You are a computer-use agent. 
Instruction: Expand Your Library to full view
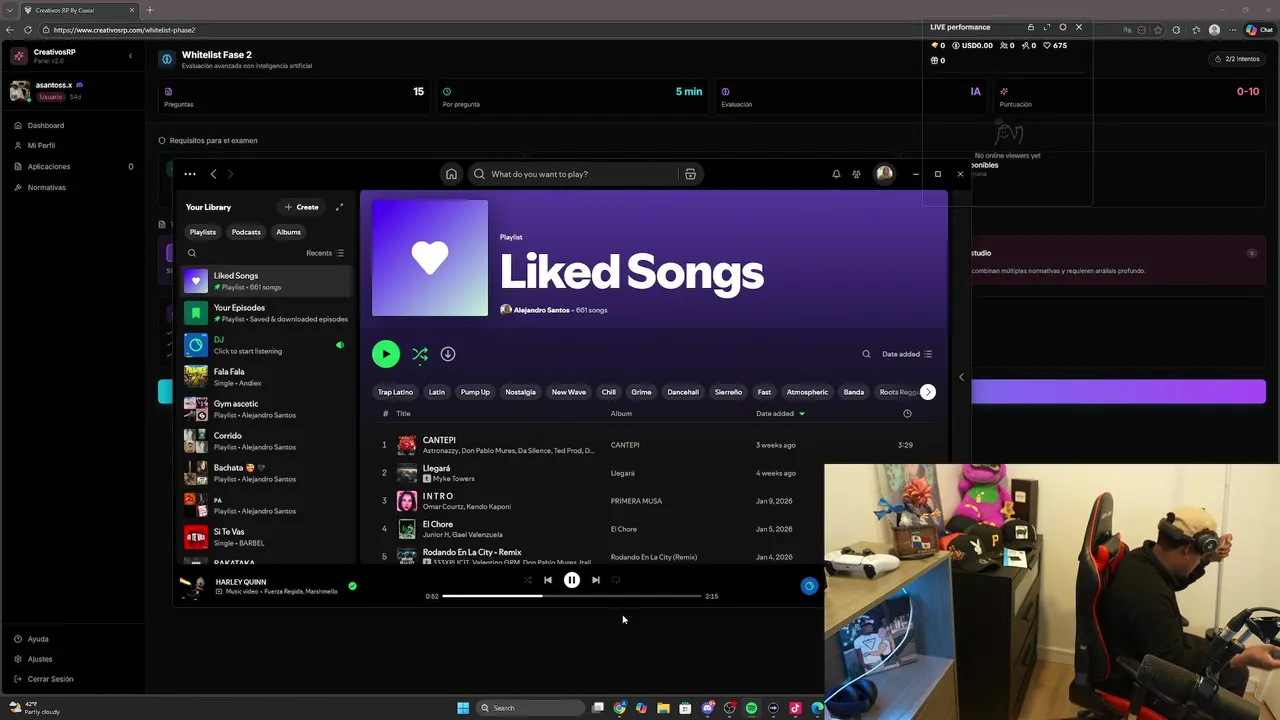tap(339, 207)
